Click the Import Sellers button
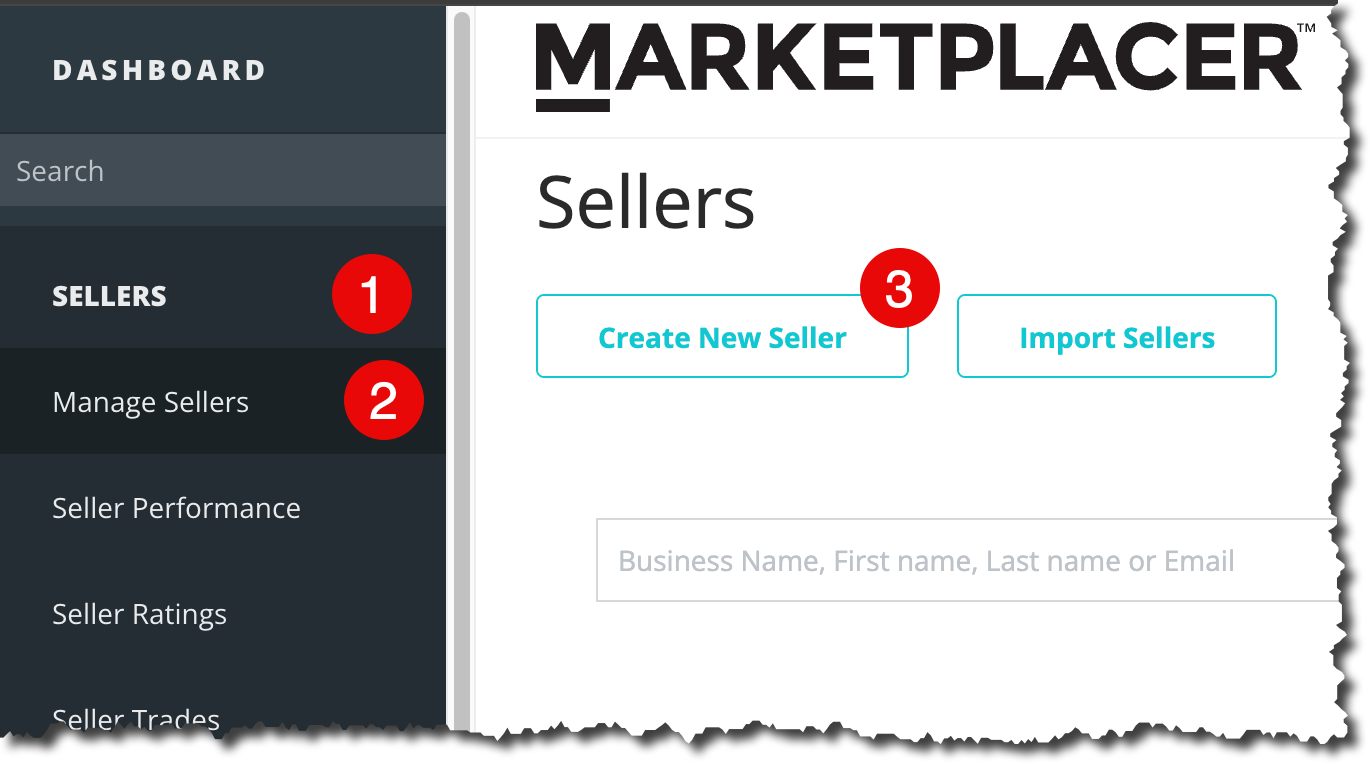The width and height of the screenshot is (1370, 764). [1116, 337]
